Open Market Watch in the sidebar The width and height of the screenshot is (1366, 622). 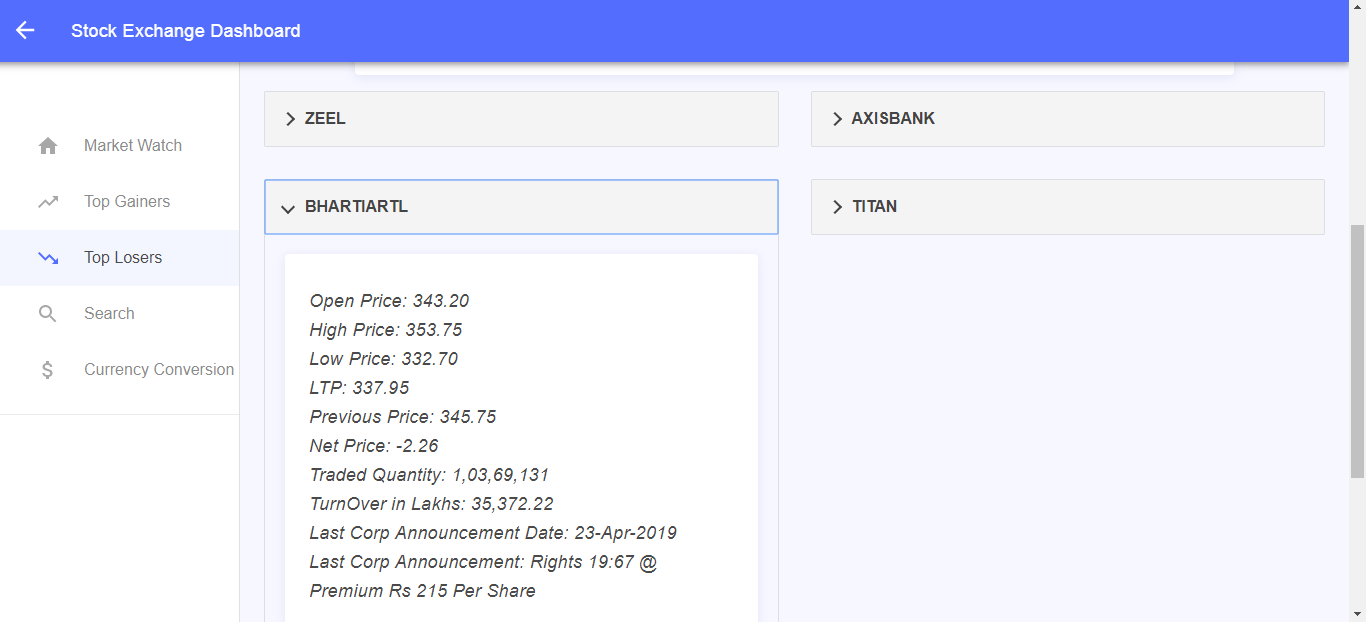(x=120, y=146)
